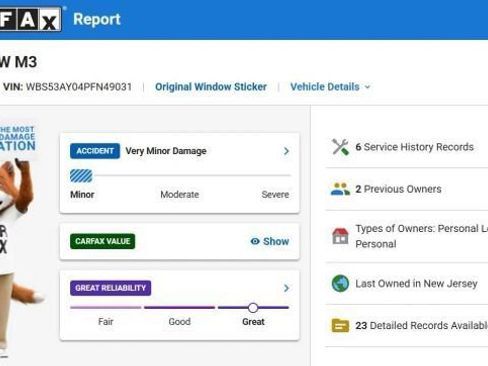Viewport: 488px width, 366px height.
Task: Click the Very Minor Damage text
Action: pos(166,151)
